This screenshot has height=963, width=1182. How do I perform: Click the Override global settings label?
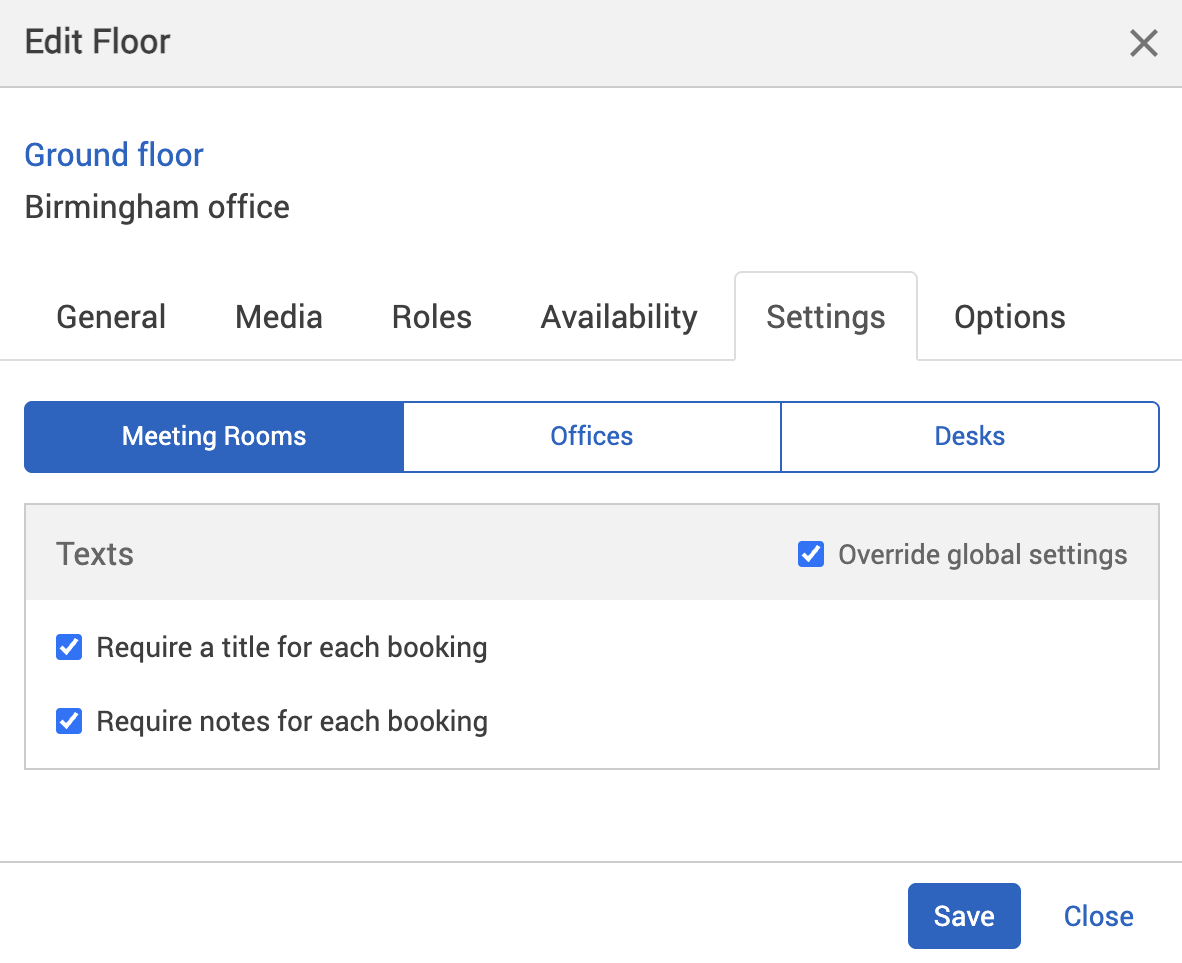[x=982, y=553]
